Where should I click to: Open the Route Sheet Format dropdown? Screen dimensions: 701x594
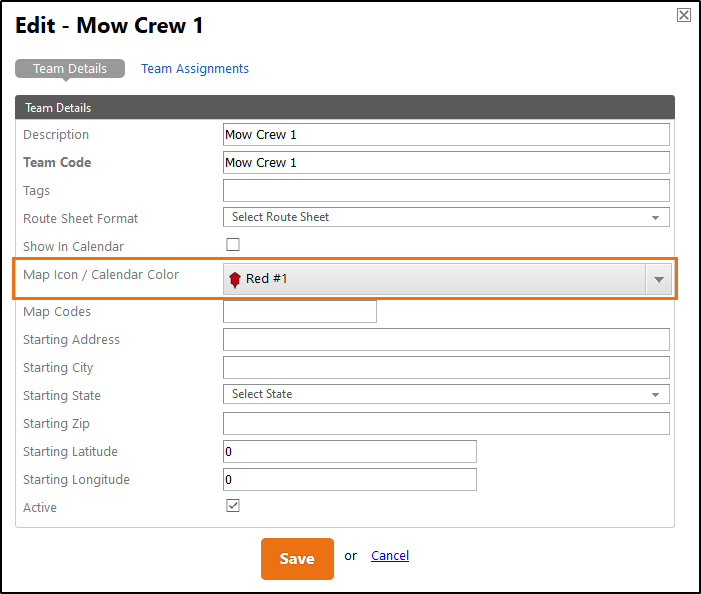point(446,217)
